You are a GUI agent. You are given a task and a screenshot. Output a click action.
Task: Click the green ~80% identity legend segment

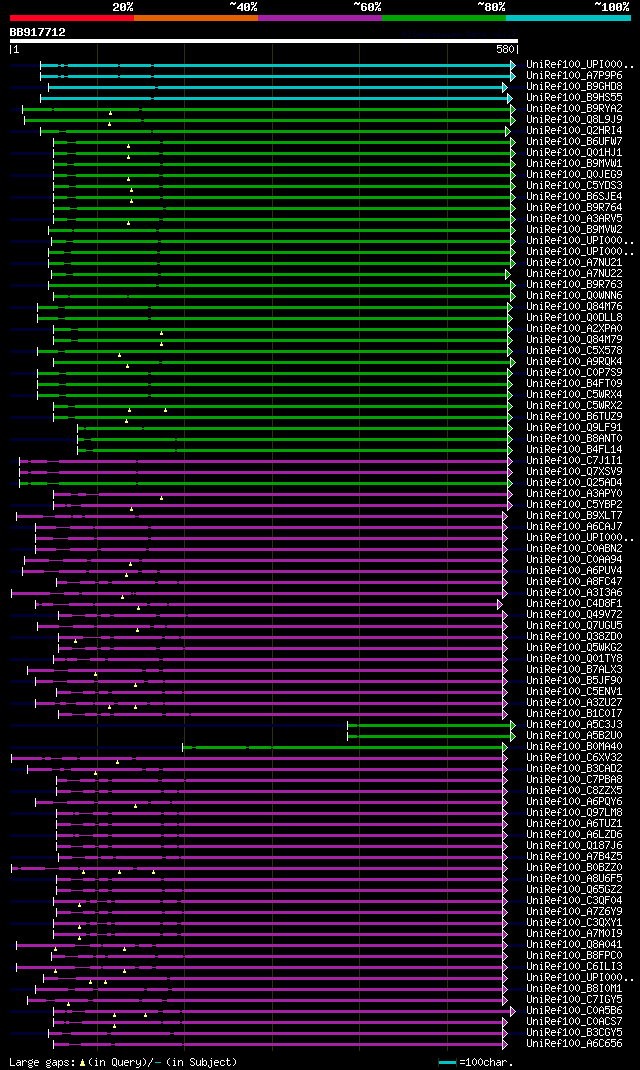click(444, 17)
